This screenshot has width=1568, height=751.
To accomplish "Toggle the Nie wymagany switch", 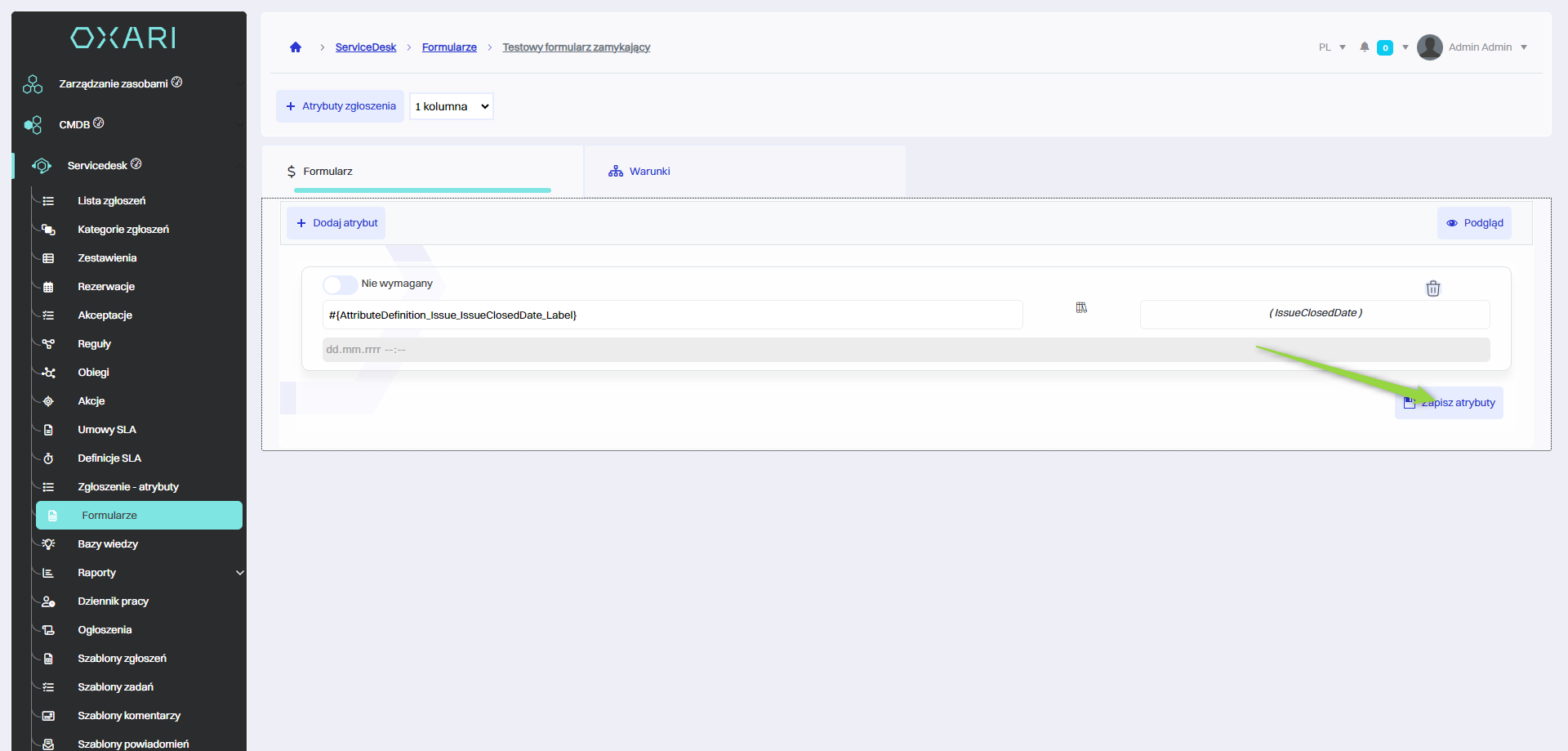I will click(339, 284).
